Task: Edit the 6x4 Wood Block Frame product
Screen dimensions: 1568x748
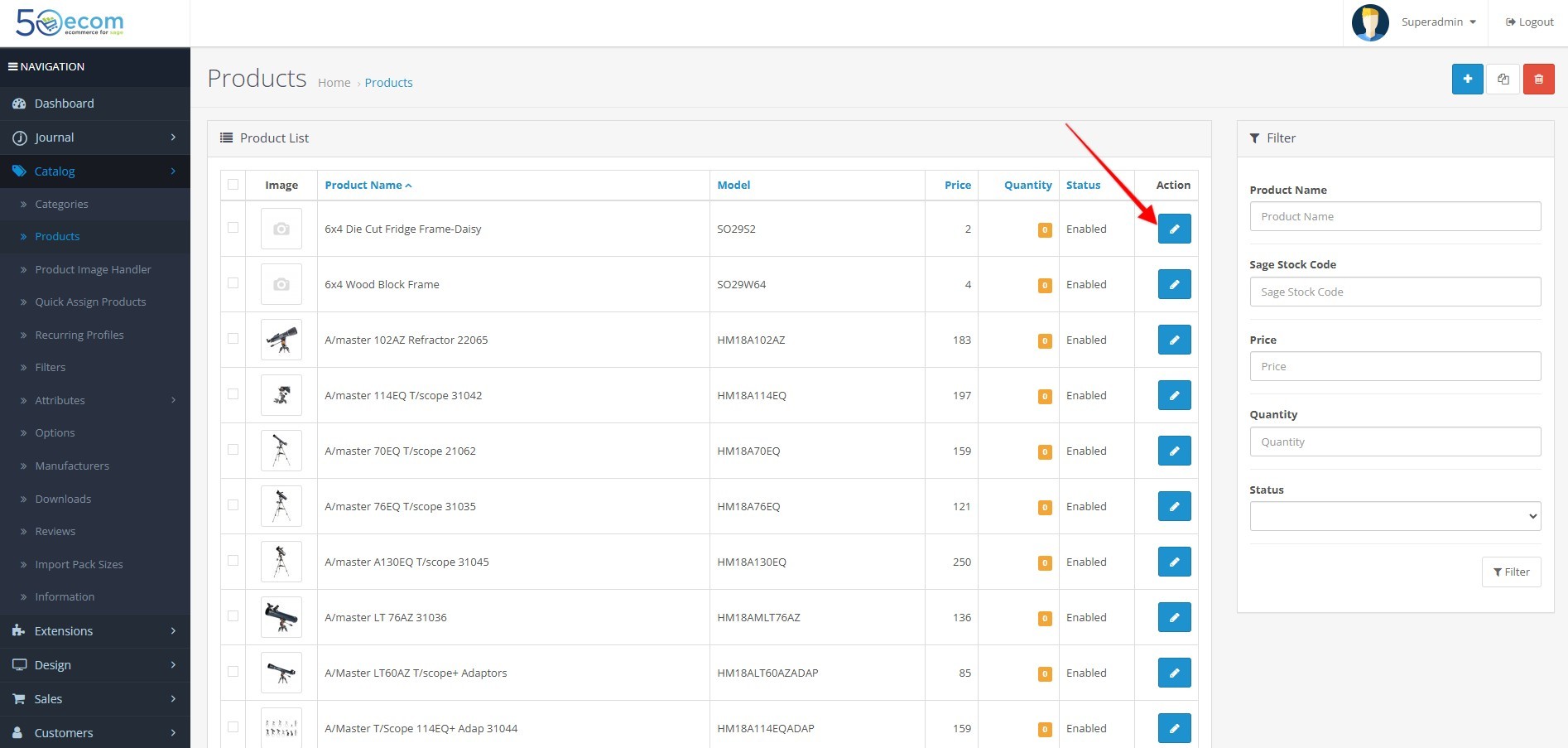Action: click(x=1174, y=284)
